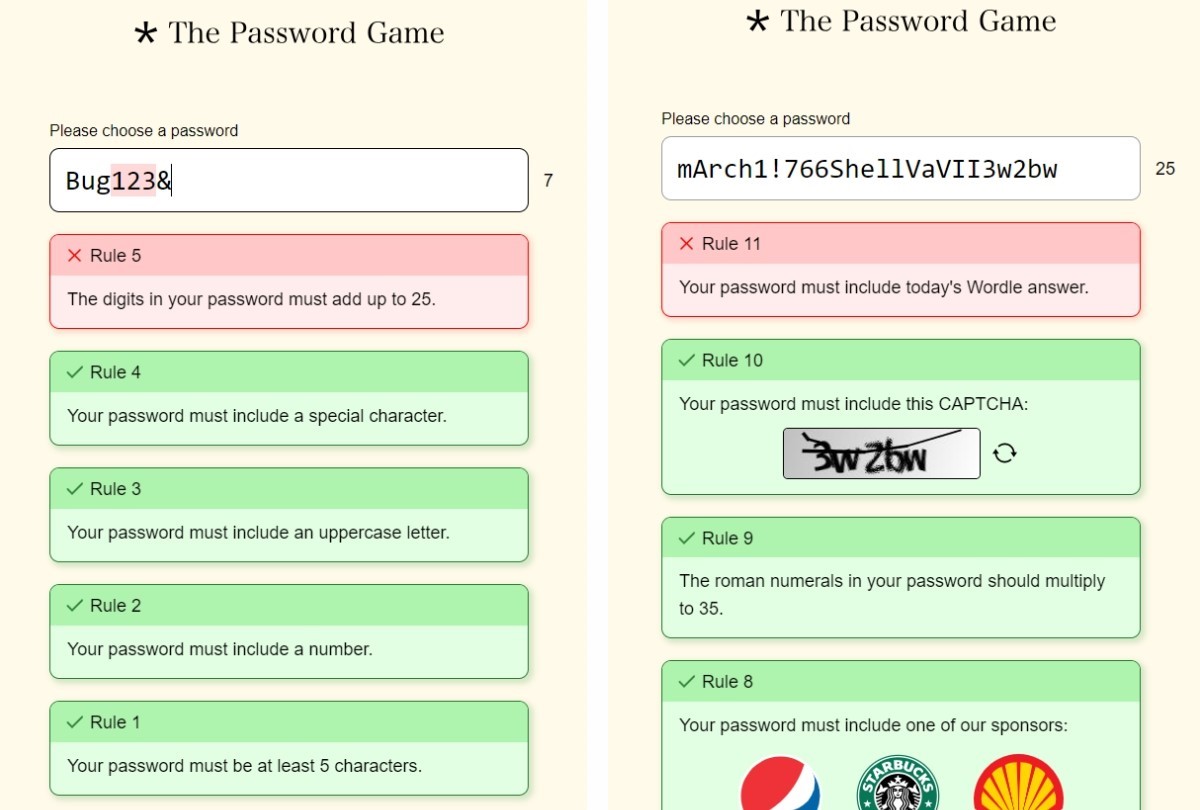Click the password length counter showing 25

pos(1165,169)
